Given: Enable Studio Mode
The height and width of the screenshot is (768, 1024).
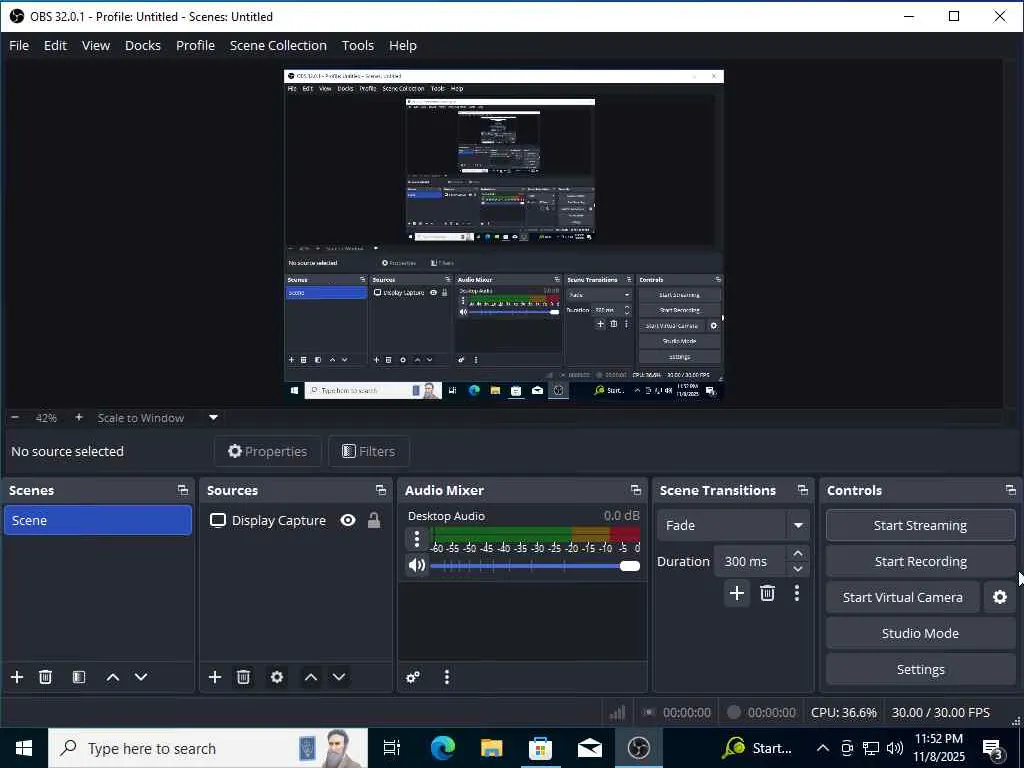Looking at the screenshot, I should pyautogui.click(x=920, y=633).
